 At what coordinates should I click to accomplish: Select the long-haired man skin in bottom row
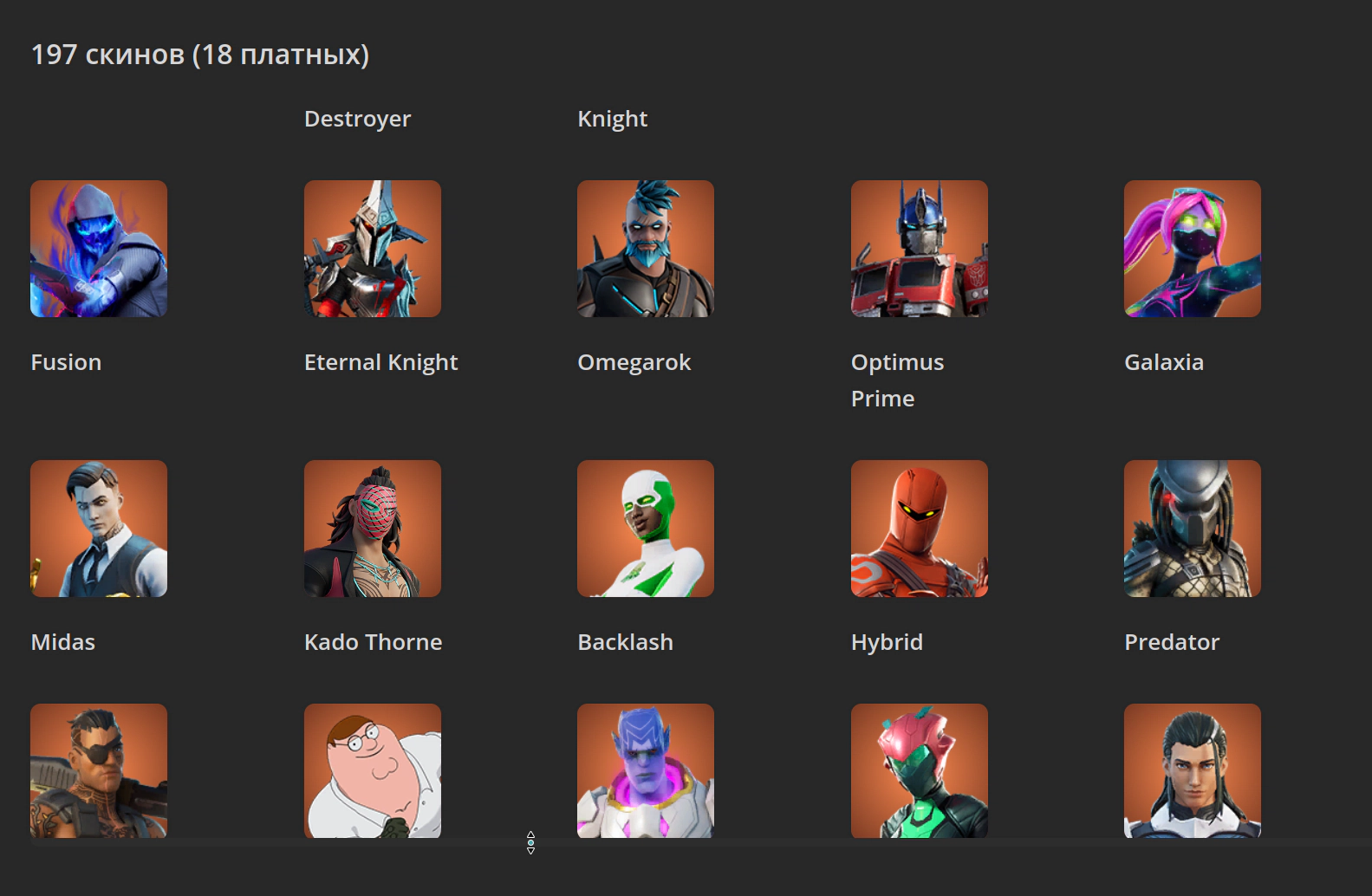[x=1193, y=770]
